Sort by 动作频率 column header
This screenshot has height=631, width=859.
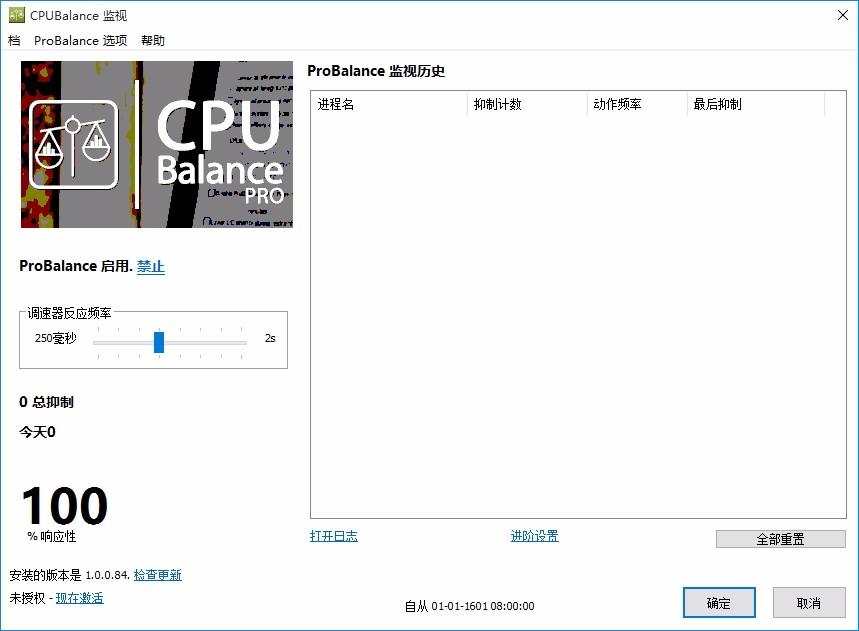(x=637, y=104)
